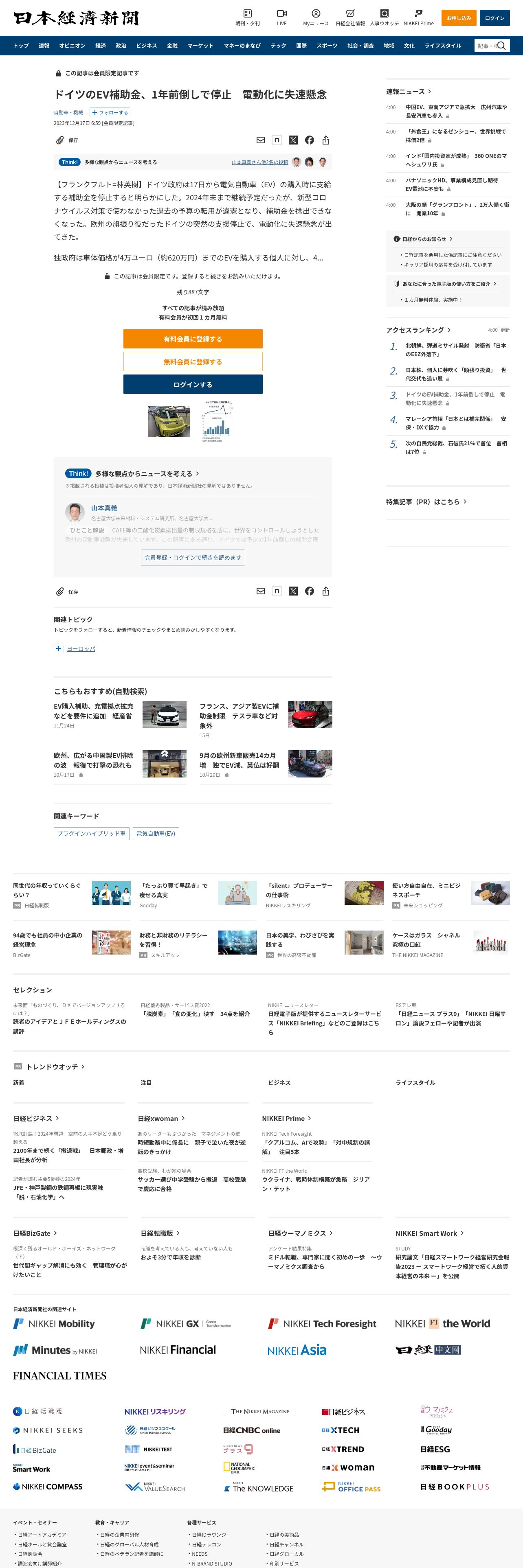523x1568 pixels.
Task: Click 会員登録・ログインで続きを読めます
Action: click(193, 557)
